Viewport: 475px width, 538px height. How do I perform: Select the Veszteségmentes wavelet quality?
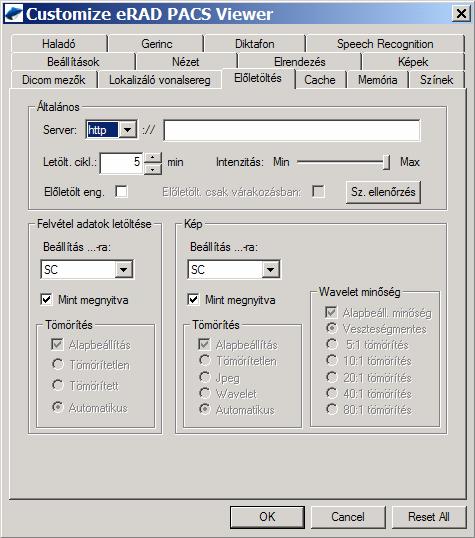click(x=332, y=328)
